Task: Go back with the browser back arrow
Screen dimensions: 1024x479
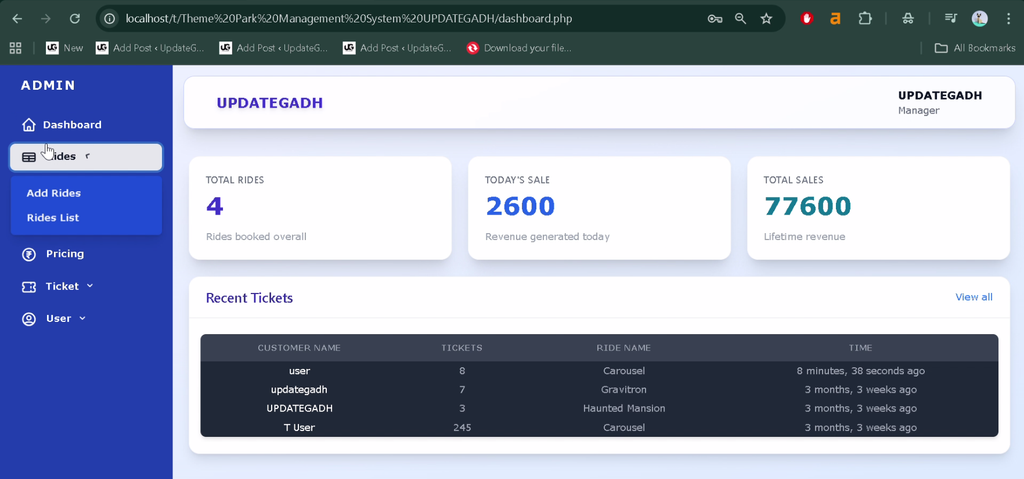Action: (17, 19)
